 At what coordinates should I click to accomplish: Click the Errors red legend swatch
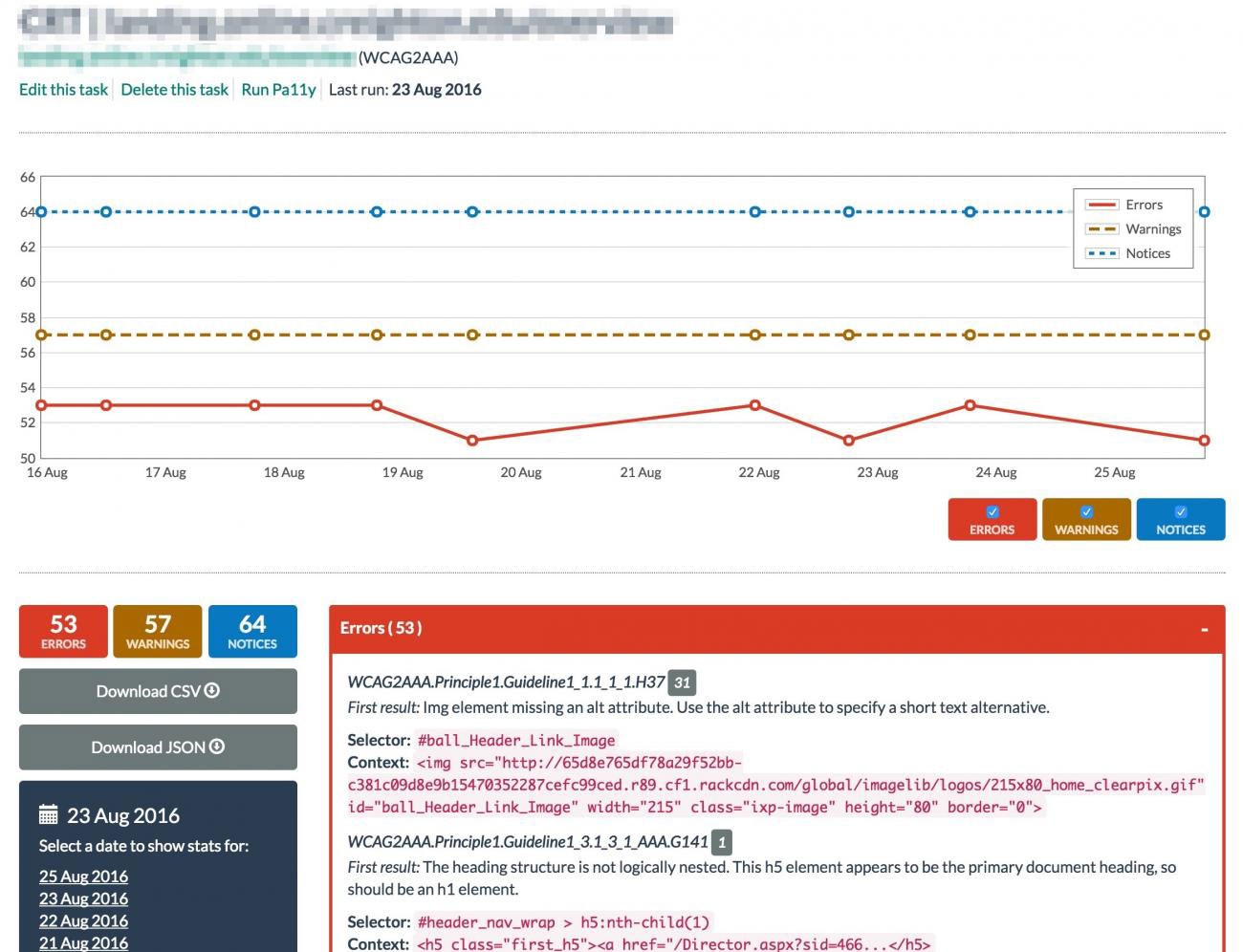click(1101, 205)
